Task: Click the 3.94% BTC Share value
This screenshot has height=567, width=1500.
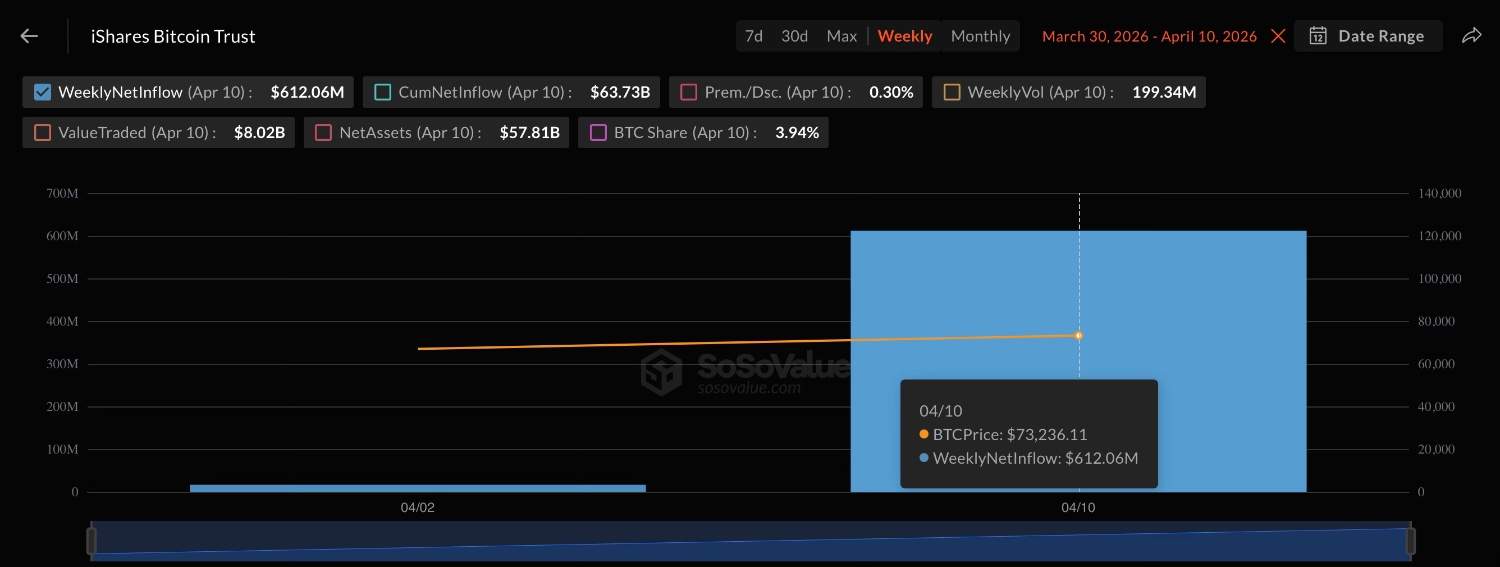Action: (x=797, y=132)
